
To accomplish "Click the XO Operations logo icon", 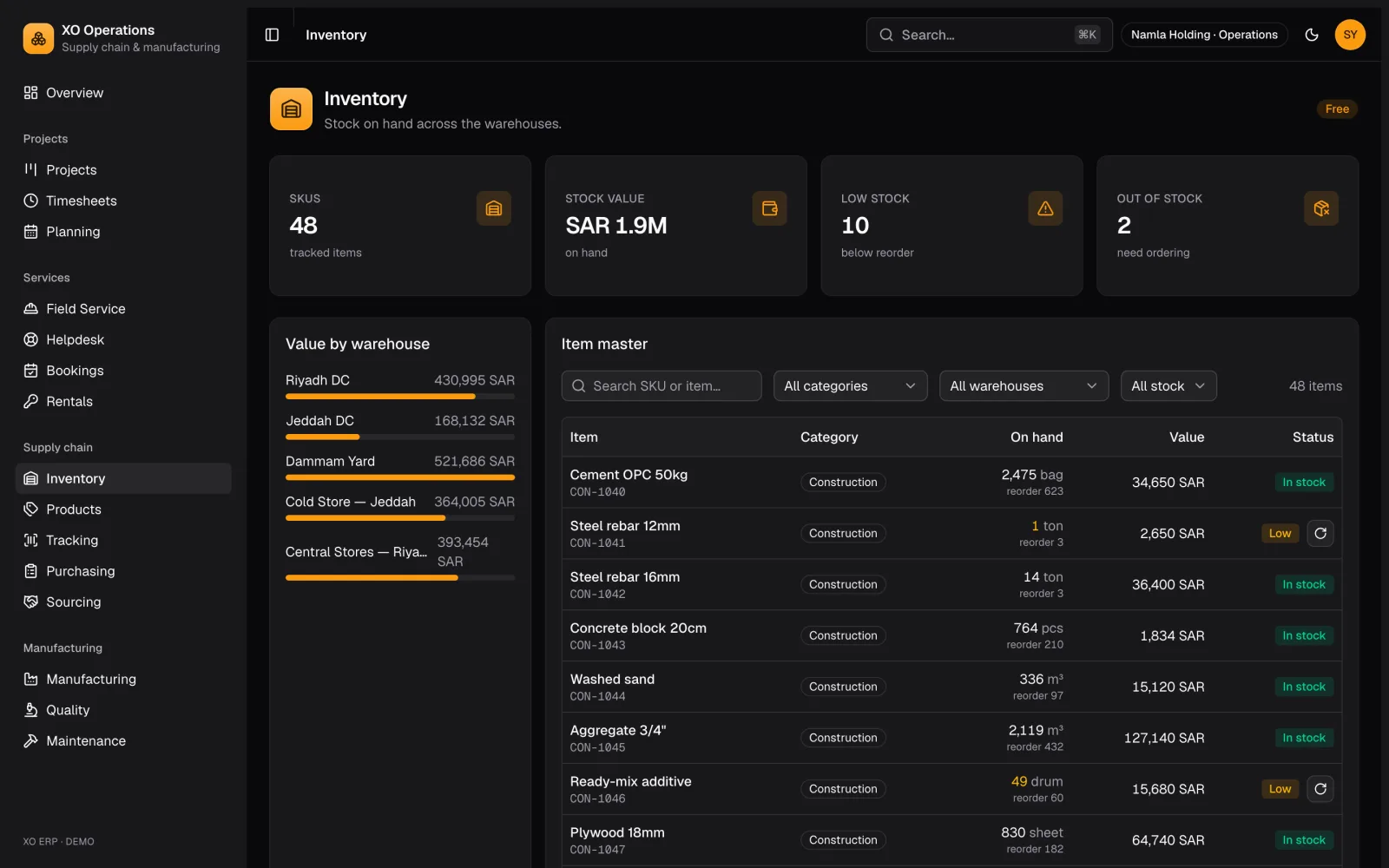I will point(38,38).
